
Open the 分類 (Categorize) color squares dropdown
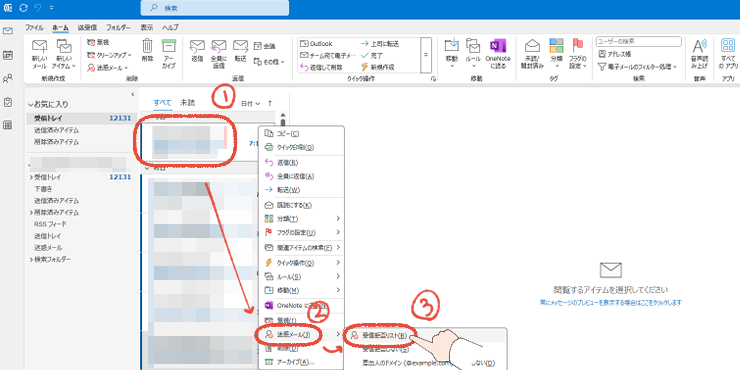pos(556,53)
